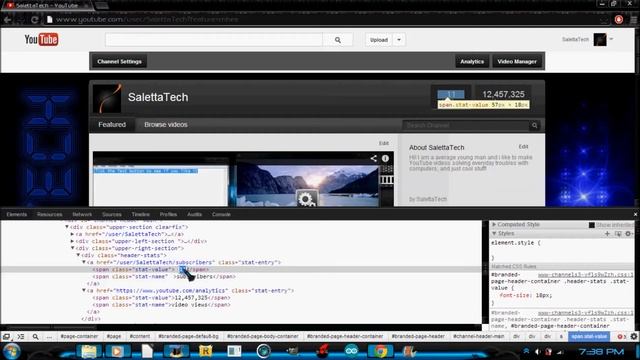
Task: Collapse the header-stats div node
Action: (x=78, y=255)
